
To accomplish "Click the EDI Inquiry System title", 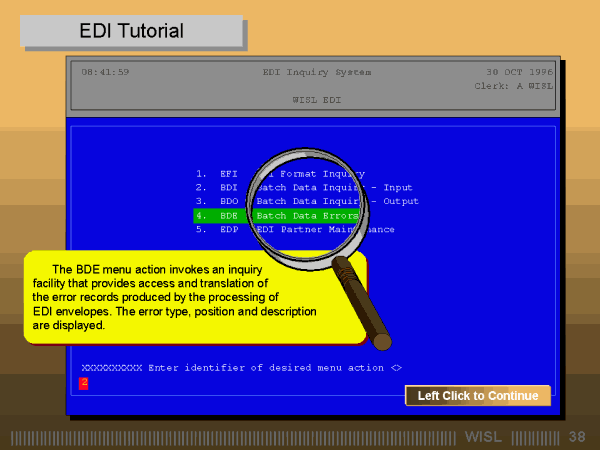I will point(316,72).
